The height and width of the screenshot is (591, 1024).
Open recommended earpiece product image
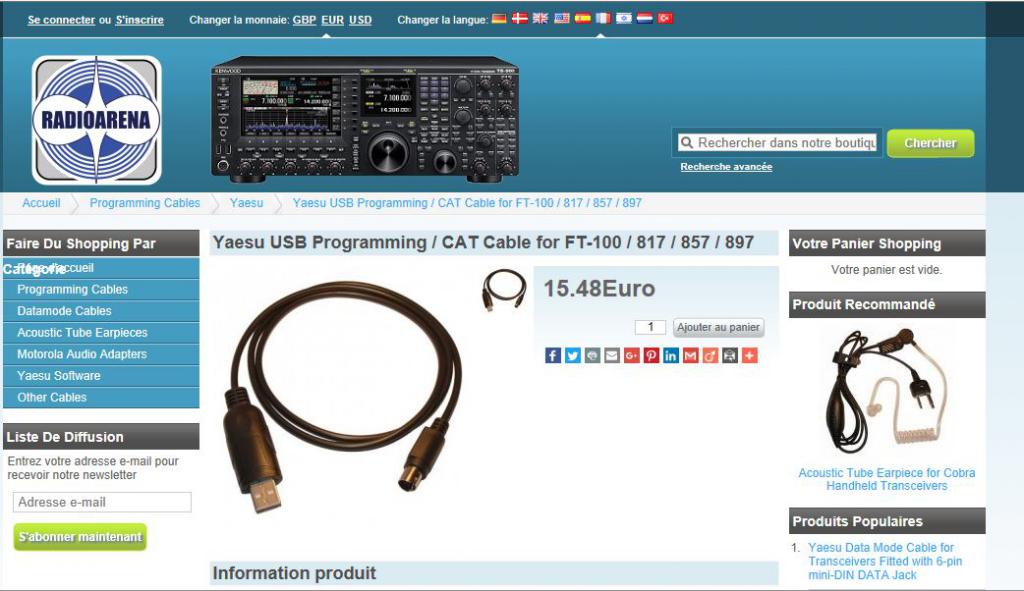tap(886, 392)
